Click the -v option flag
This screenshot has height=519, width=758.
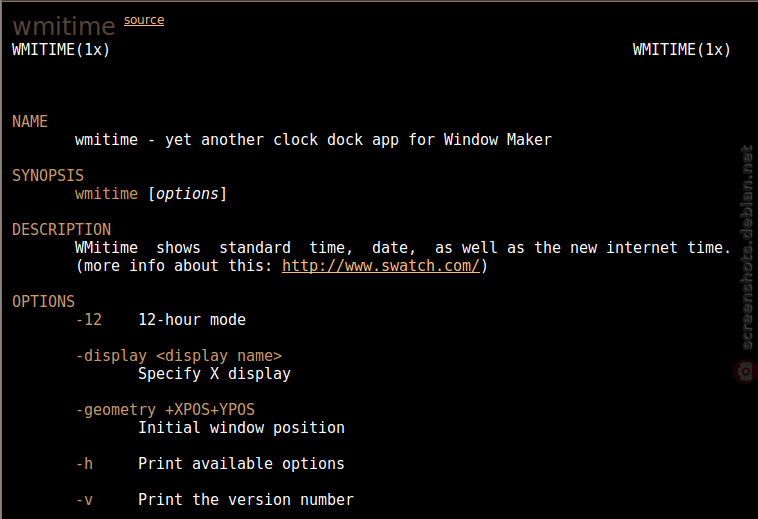point(85,500)
